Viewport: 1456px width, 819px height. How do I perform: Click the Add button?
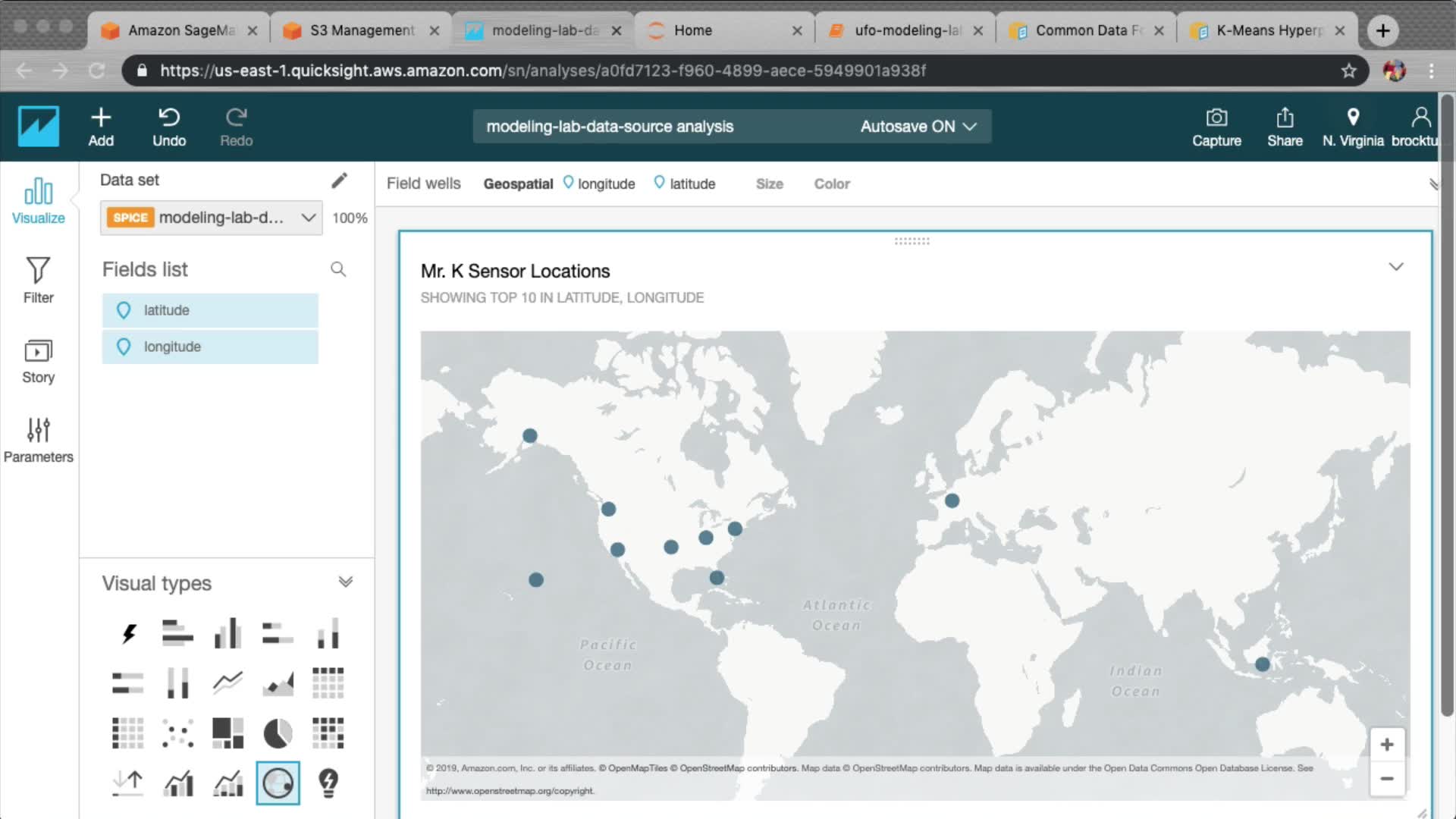point(101,127)
